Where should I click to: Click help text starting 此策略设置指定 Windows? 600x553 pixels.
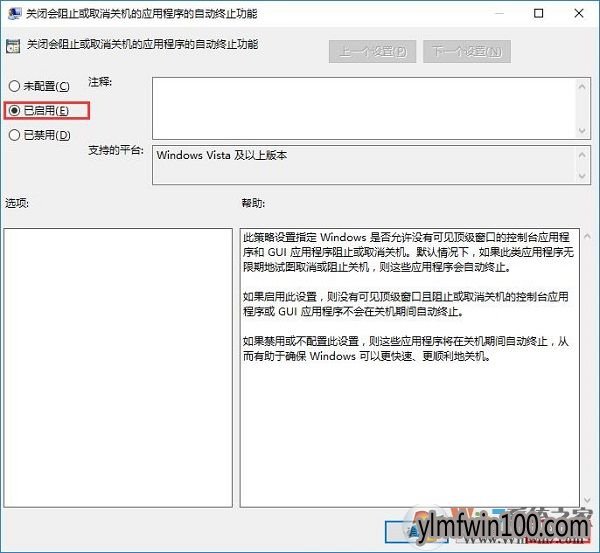click(408, 252)
